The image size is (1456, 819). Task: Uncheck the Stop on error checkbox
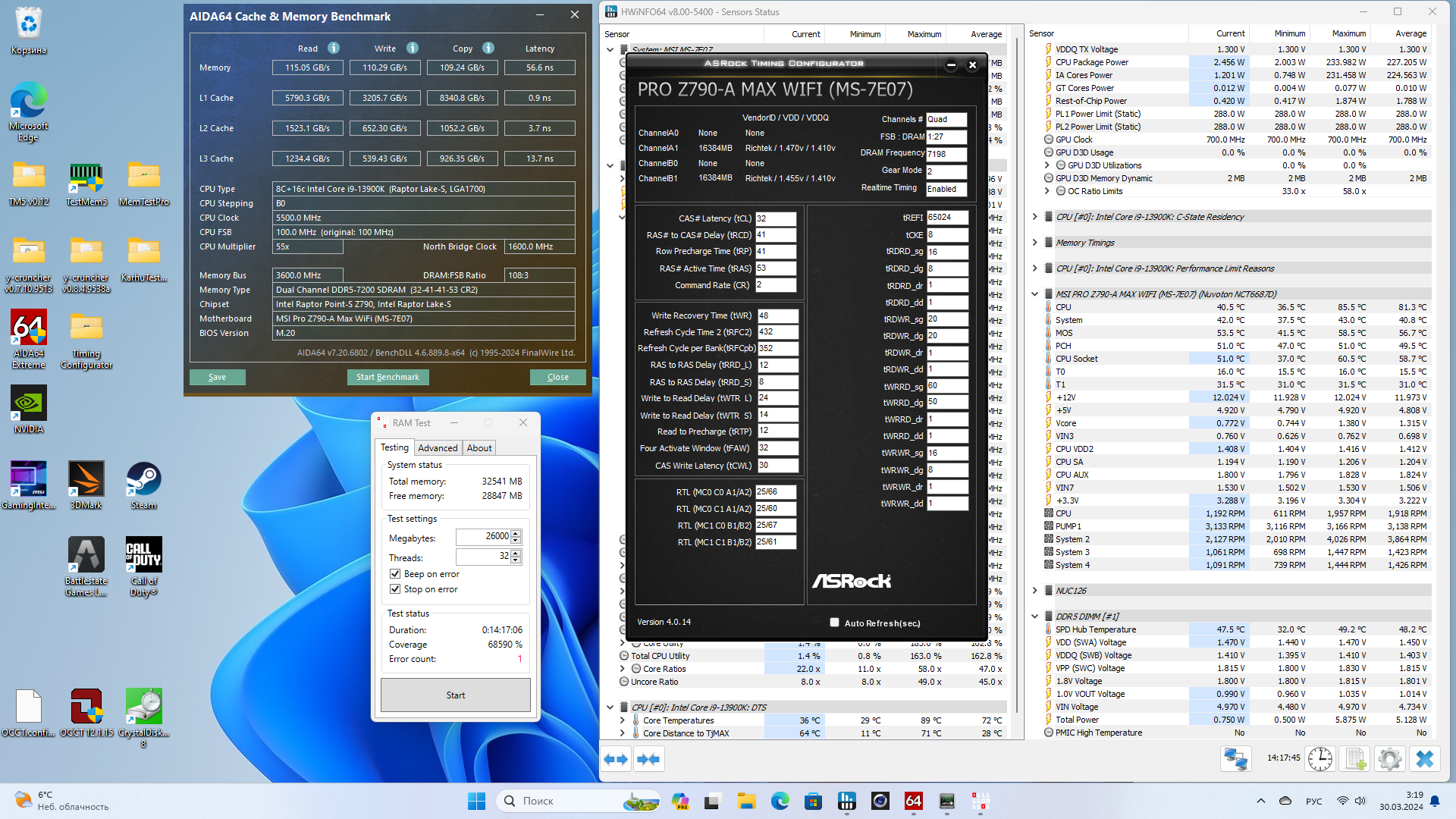tap(395, 589)
